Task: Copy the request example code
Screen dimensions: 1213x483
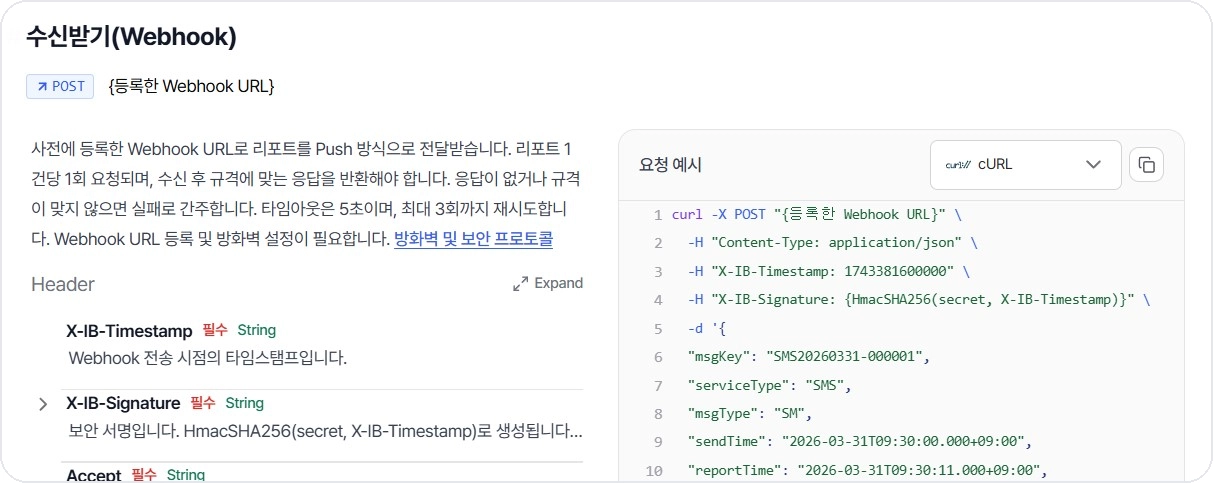Action: pos(1146,164)
